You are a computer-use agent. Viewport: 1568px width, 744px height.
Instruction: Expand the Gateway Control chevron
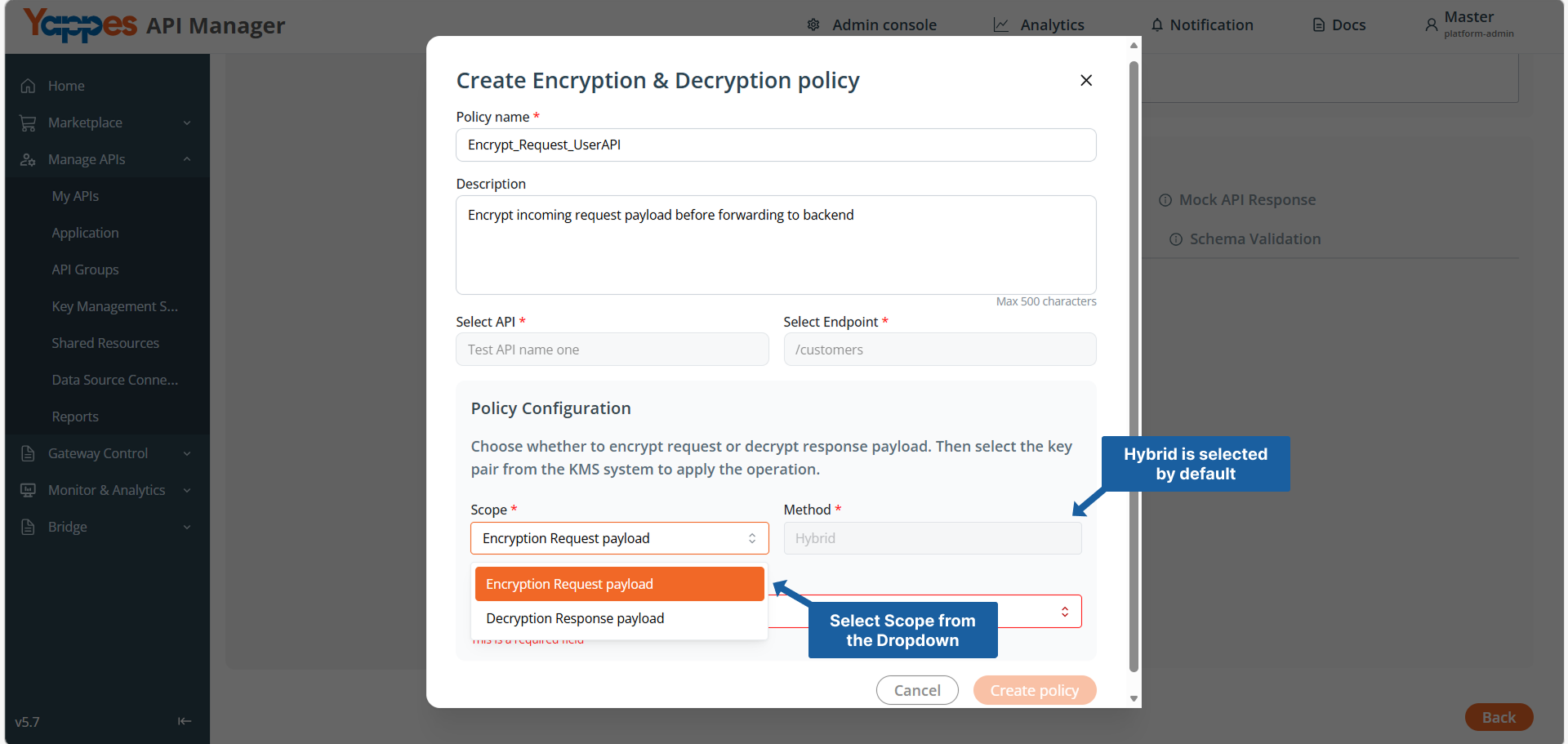coord(187,453)
